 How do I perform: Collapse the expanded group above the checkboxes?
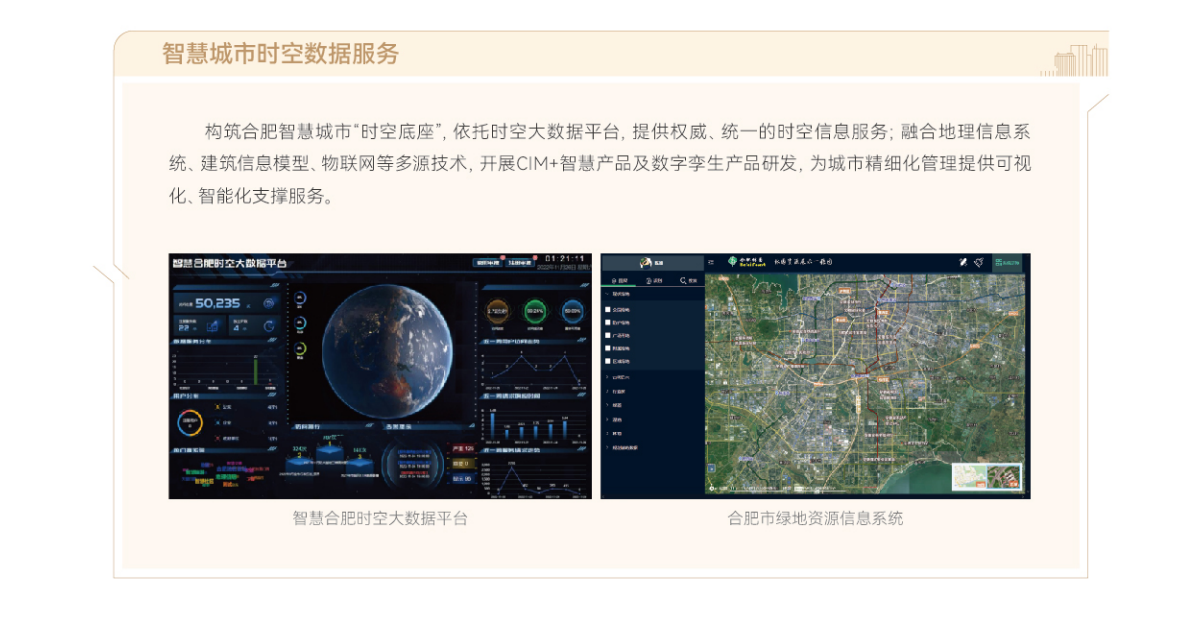point(608,294)
